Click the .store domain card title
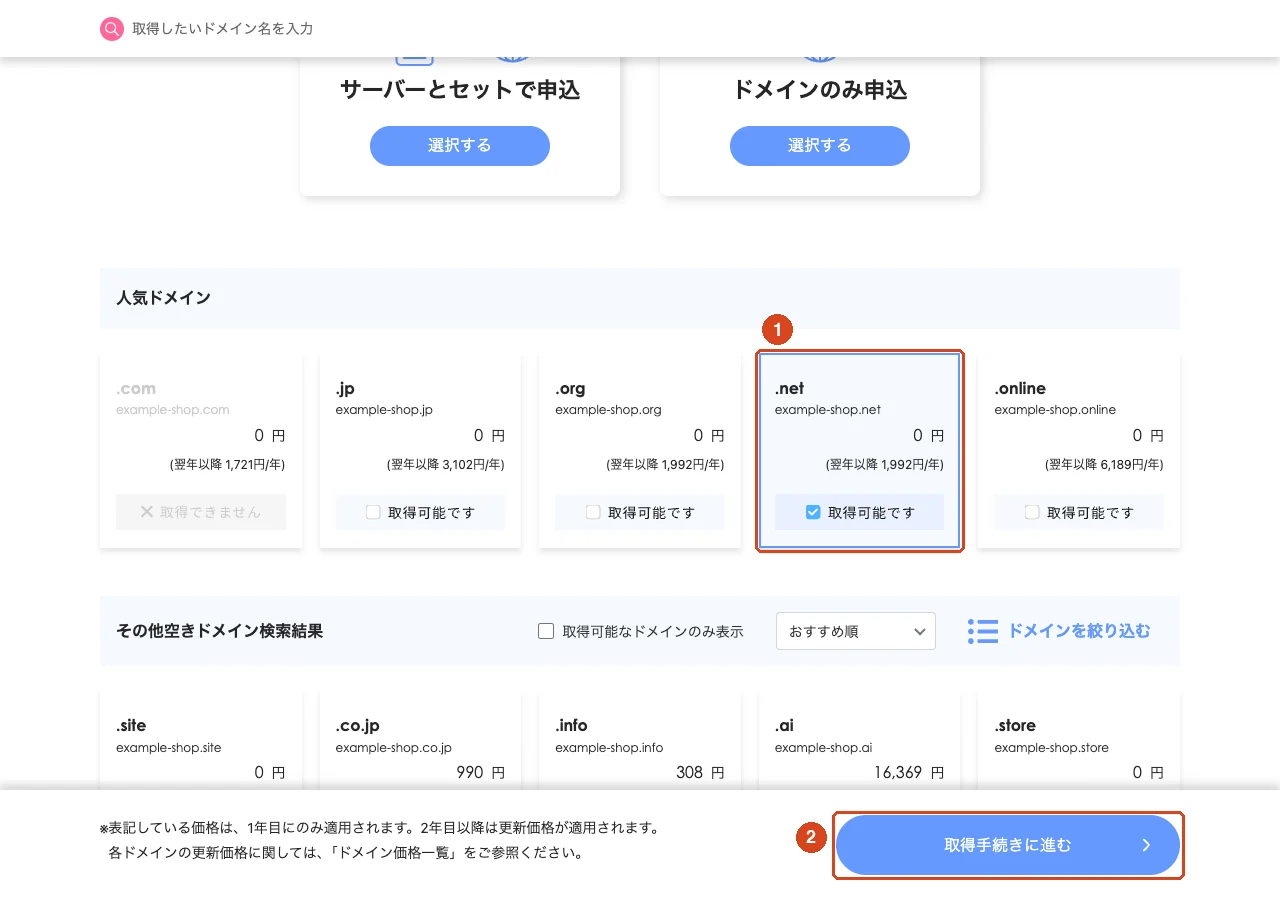The width and height of the screenshot is (1280, 900). click(x=1015, y=725)
